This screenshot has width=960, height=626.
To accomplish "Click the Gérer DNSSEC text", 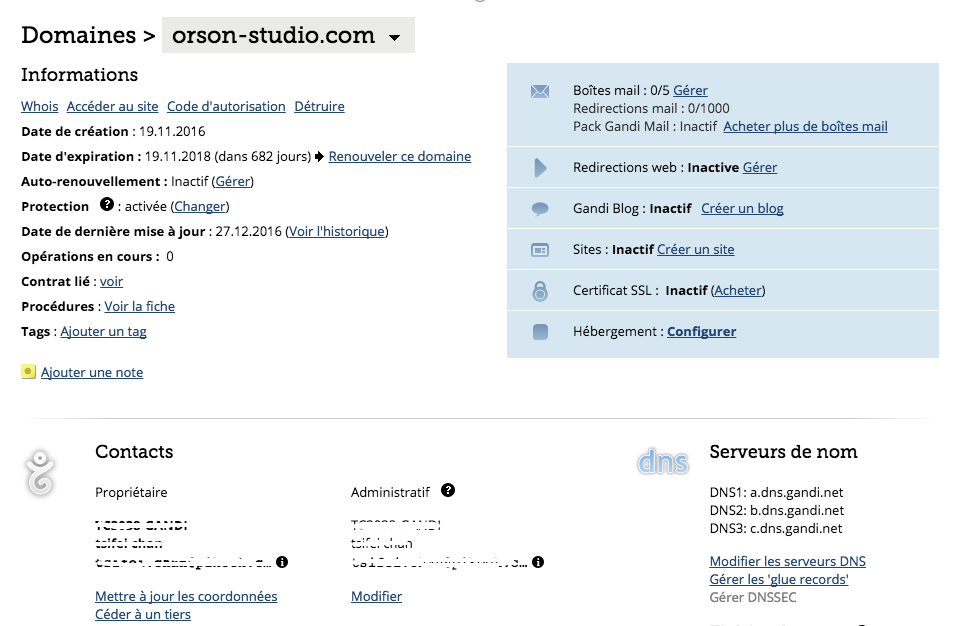I will (753, 598).
